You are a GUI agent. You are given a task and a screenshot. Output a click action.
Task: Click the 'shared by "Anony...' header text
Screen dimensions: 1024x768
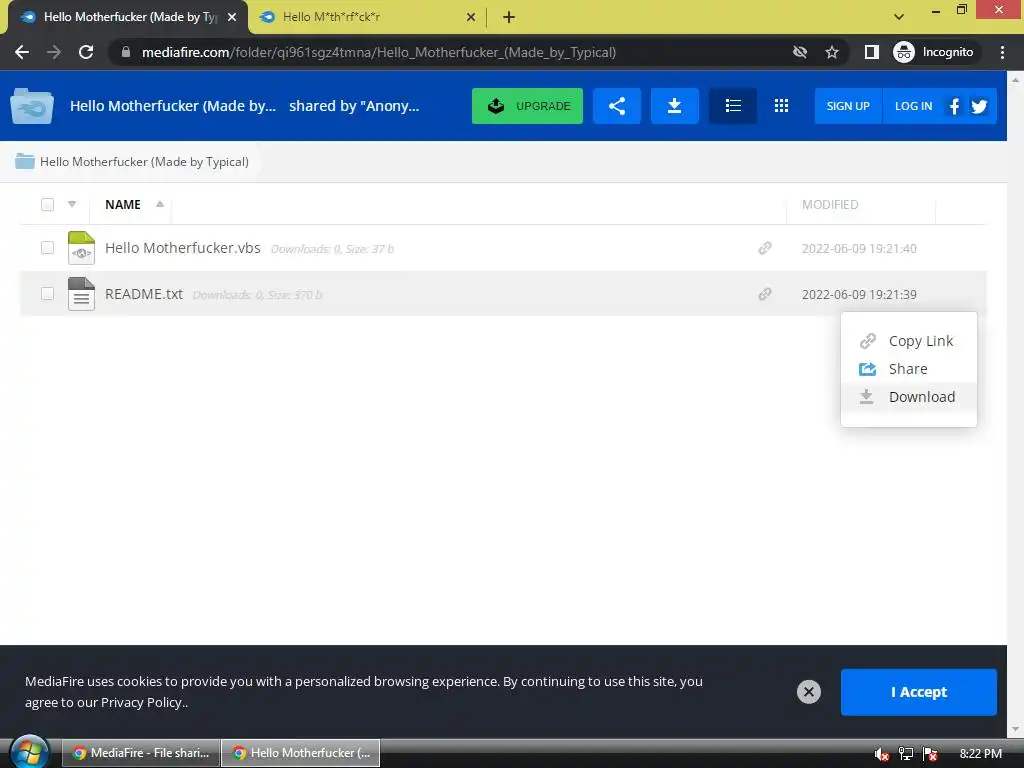coord(354,106)
